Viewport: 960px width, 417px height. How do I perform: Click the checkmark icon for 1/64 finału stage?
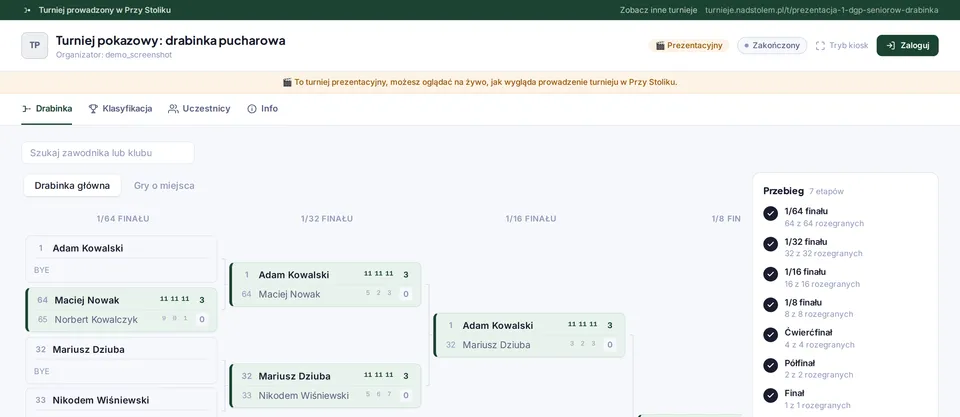coord(770,213)
